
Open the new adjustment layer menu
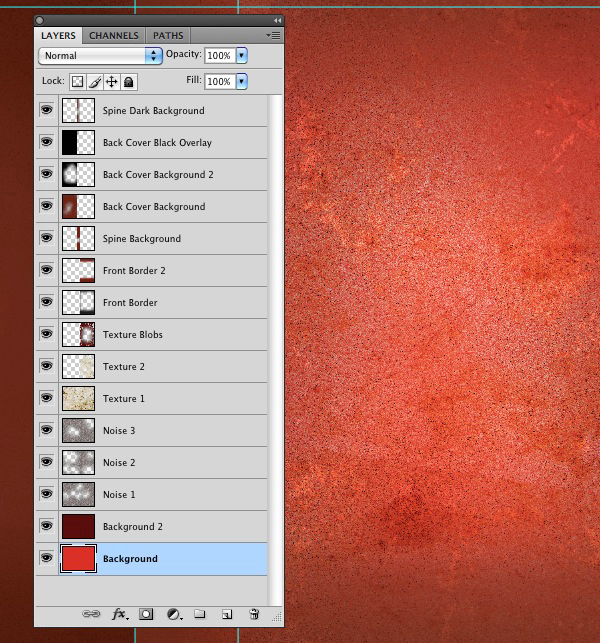point(174,614)
